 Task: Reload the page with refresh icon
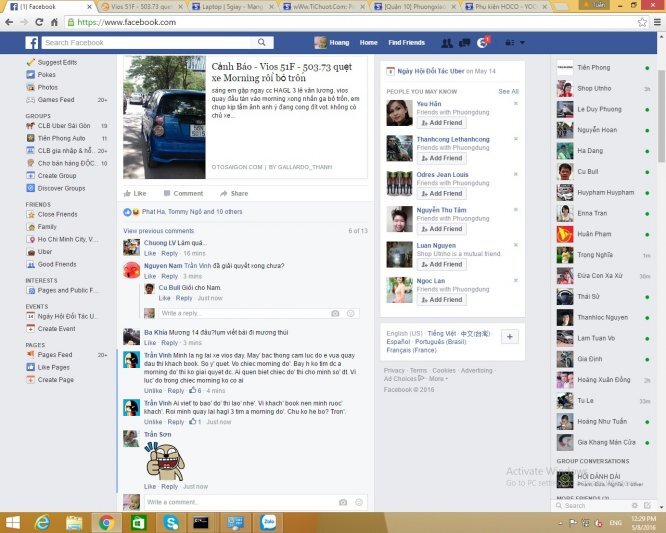click(x=39, y=23)
